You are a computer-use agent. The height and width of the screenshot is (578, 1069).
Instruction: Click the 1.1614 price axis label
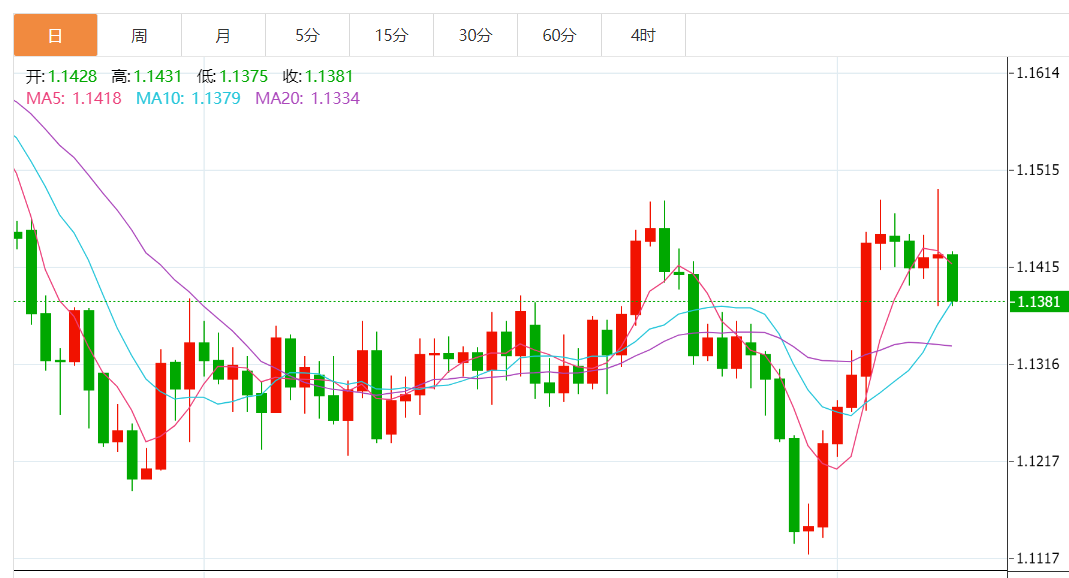[x=1037, y=73]
